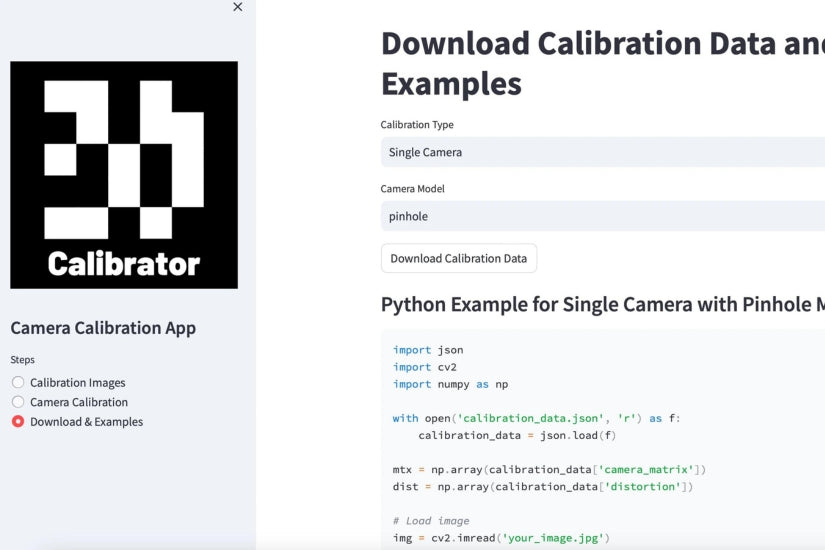825x550 pixels.
Task: Click the Camera Calibration App sidebar title
Action: click(103, 328)
